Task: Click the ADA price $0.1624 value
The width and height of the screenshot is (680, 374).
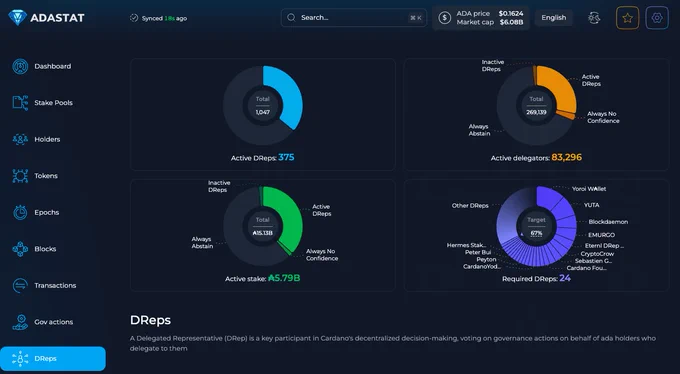Action: pyautogui.click(x=511, y=13)
